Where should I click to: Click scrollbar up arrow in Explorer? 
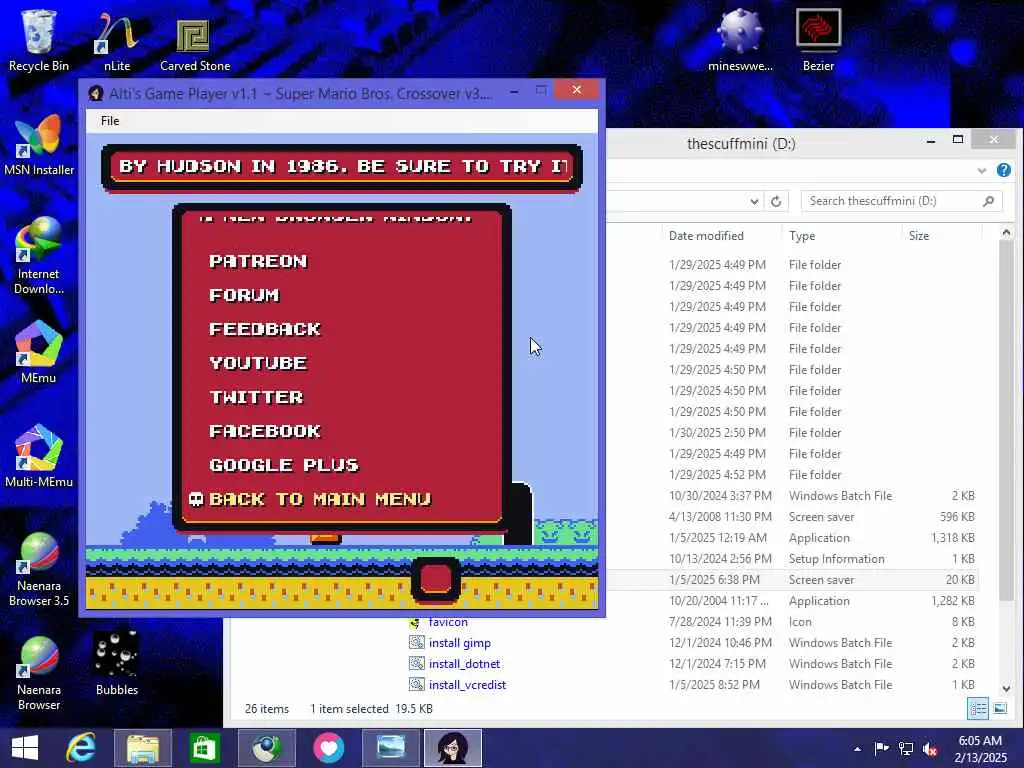[1006, 232]
